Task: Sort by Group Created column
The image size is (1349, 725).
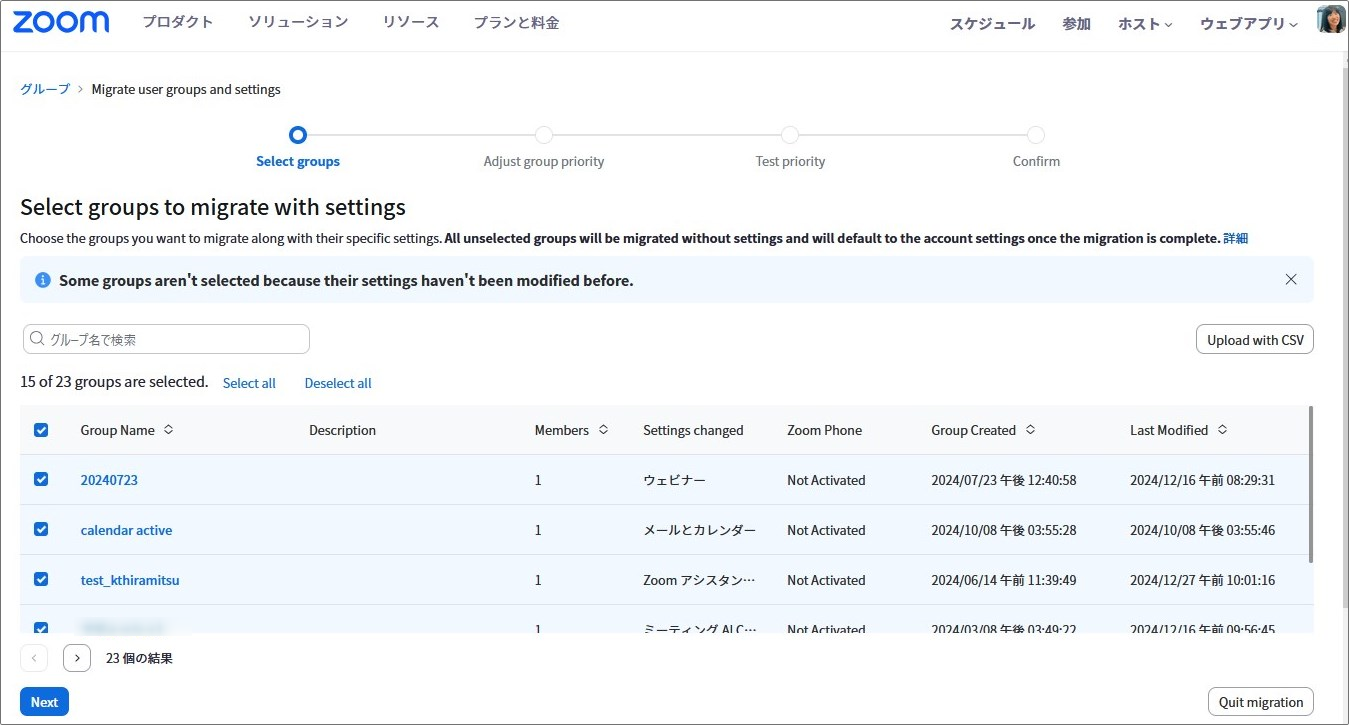Action: [x=1030, y=430]
